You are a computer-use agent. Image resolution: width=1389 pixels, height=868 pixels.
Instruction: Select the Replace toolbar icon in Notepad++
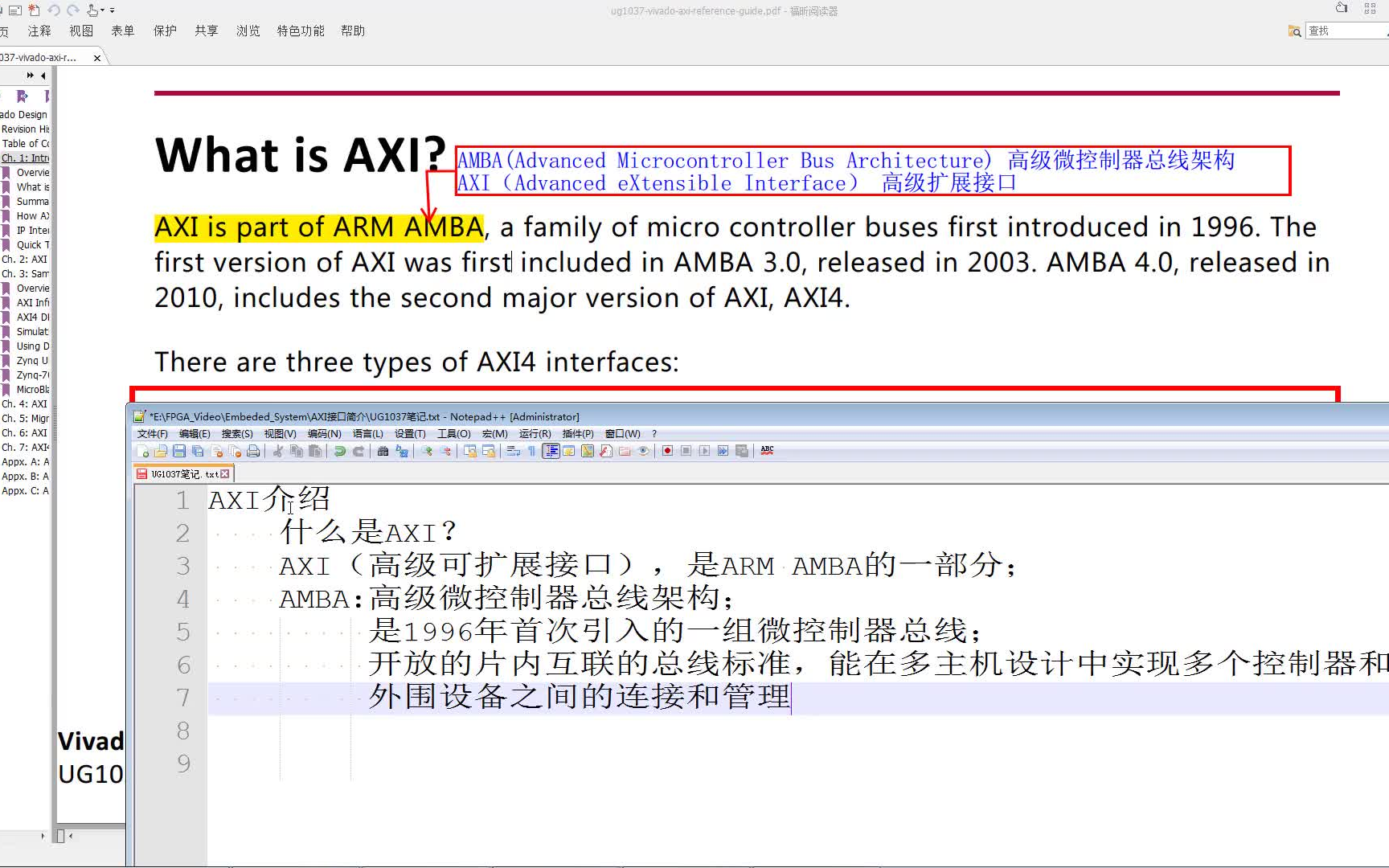pos(400,451)
